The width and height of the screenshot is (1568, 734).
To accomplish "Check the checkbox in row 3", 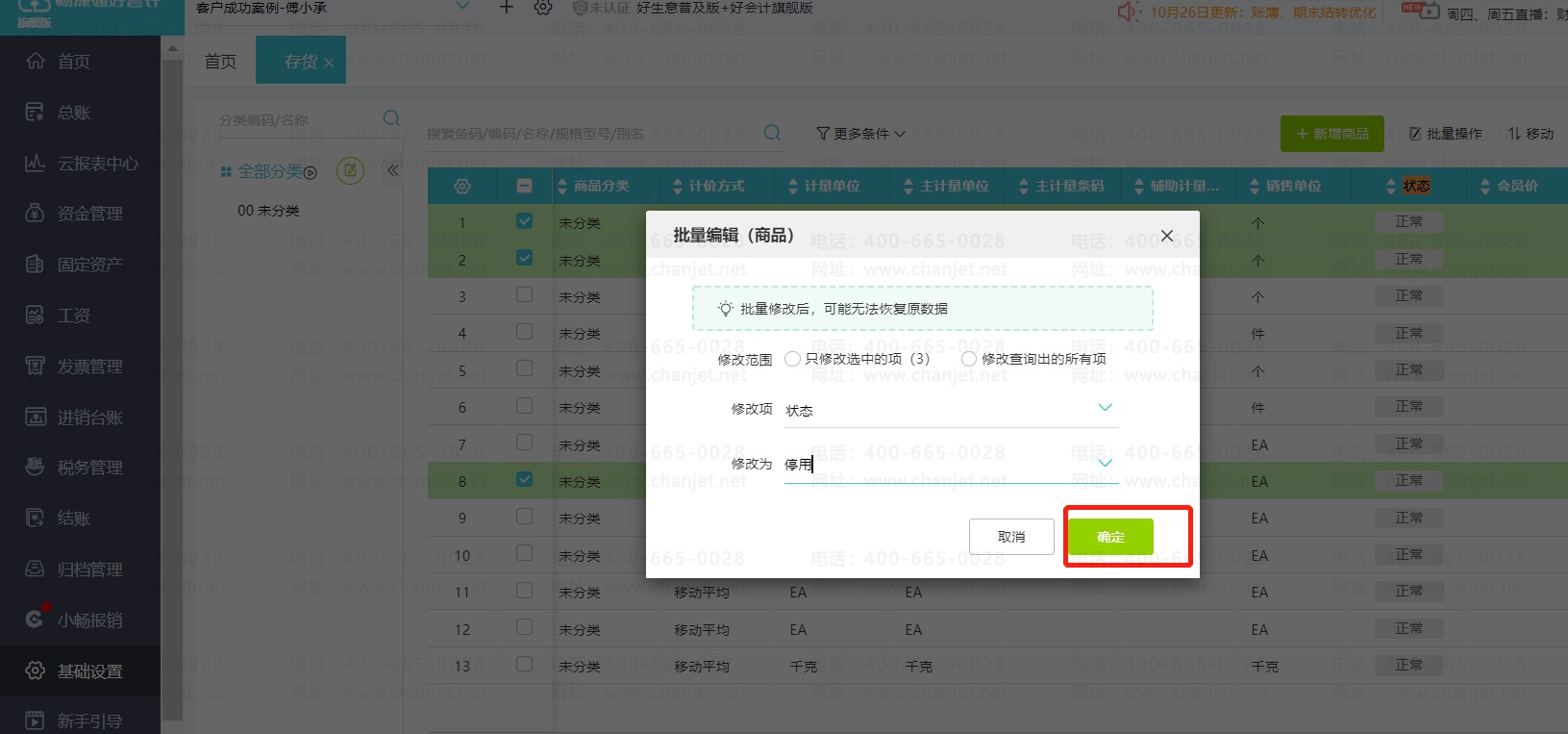I will [524, 295].
